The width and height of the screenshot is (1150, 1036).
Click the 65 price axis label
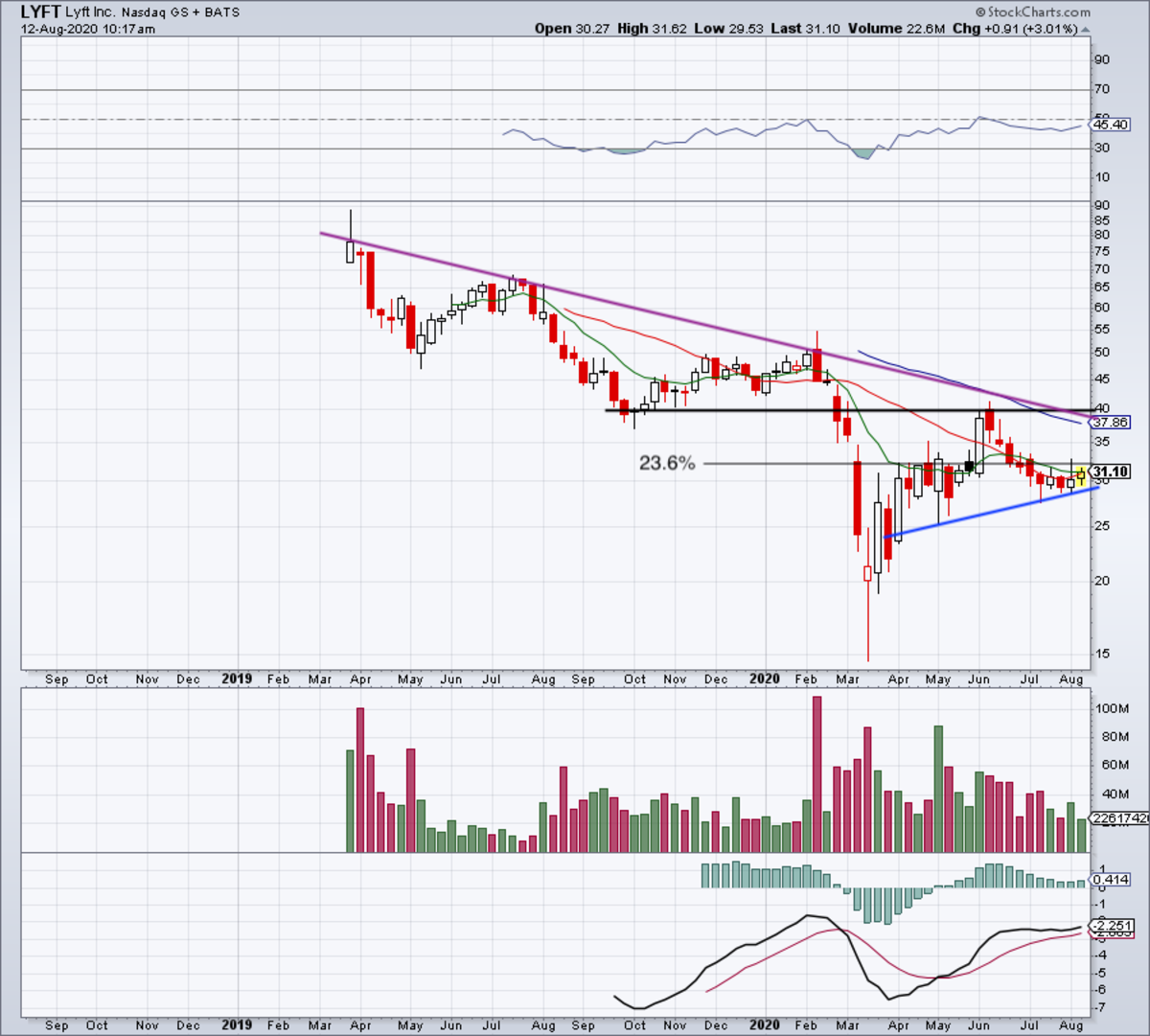[1102, 288]
